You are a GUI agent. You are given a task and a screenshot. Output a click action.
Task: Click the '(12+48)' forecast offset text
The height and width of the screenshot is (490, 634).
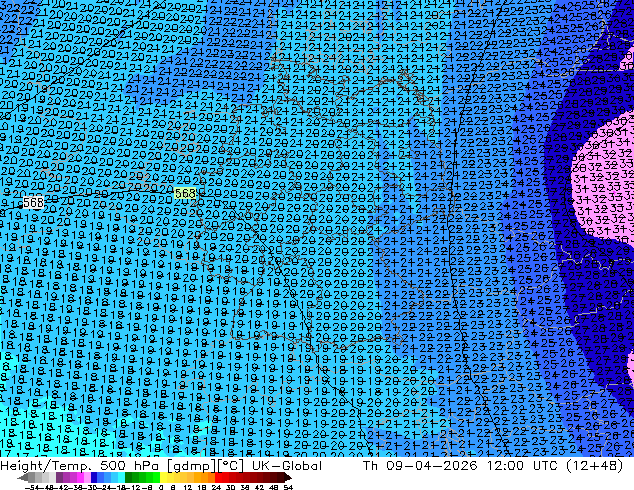pyautogui.click(x=594, y=465)
